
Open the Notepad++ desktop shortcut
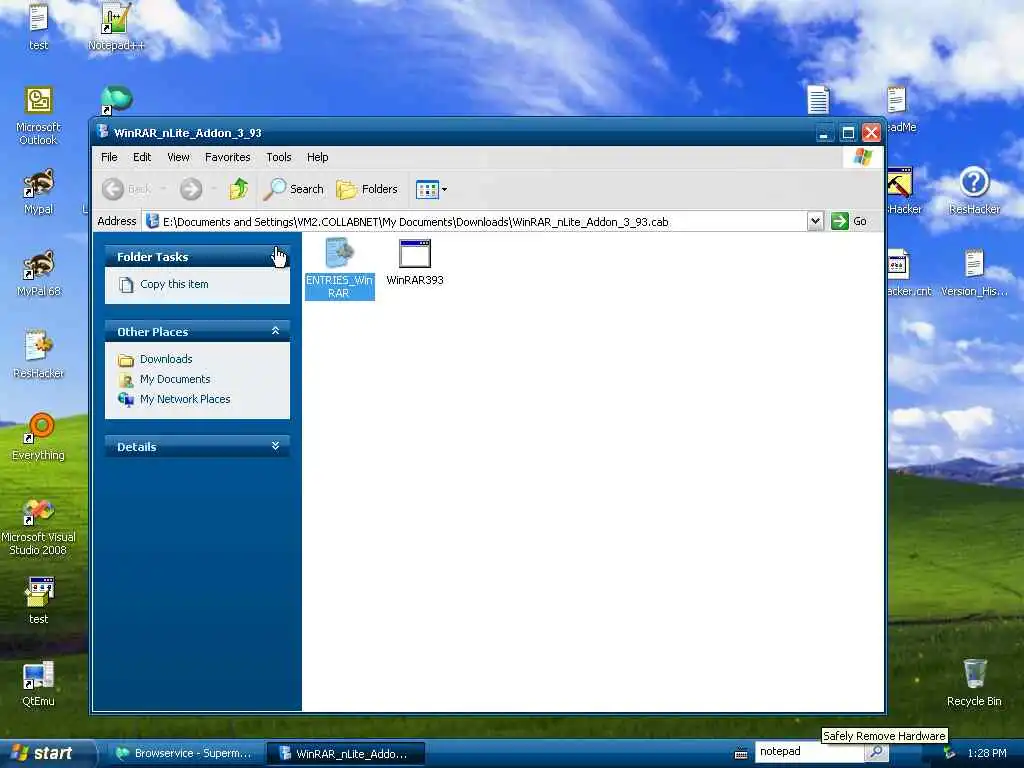[x=116, y=27]
